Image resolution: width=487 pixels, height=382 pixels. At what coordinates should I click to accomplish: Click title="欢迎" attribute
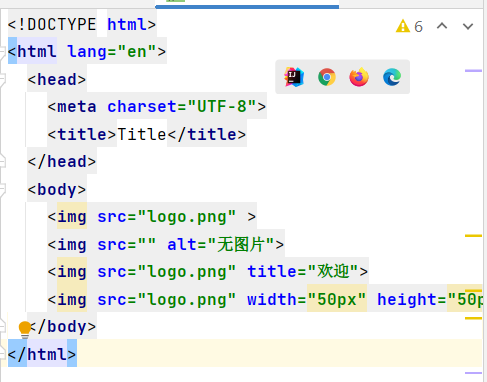303,272
